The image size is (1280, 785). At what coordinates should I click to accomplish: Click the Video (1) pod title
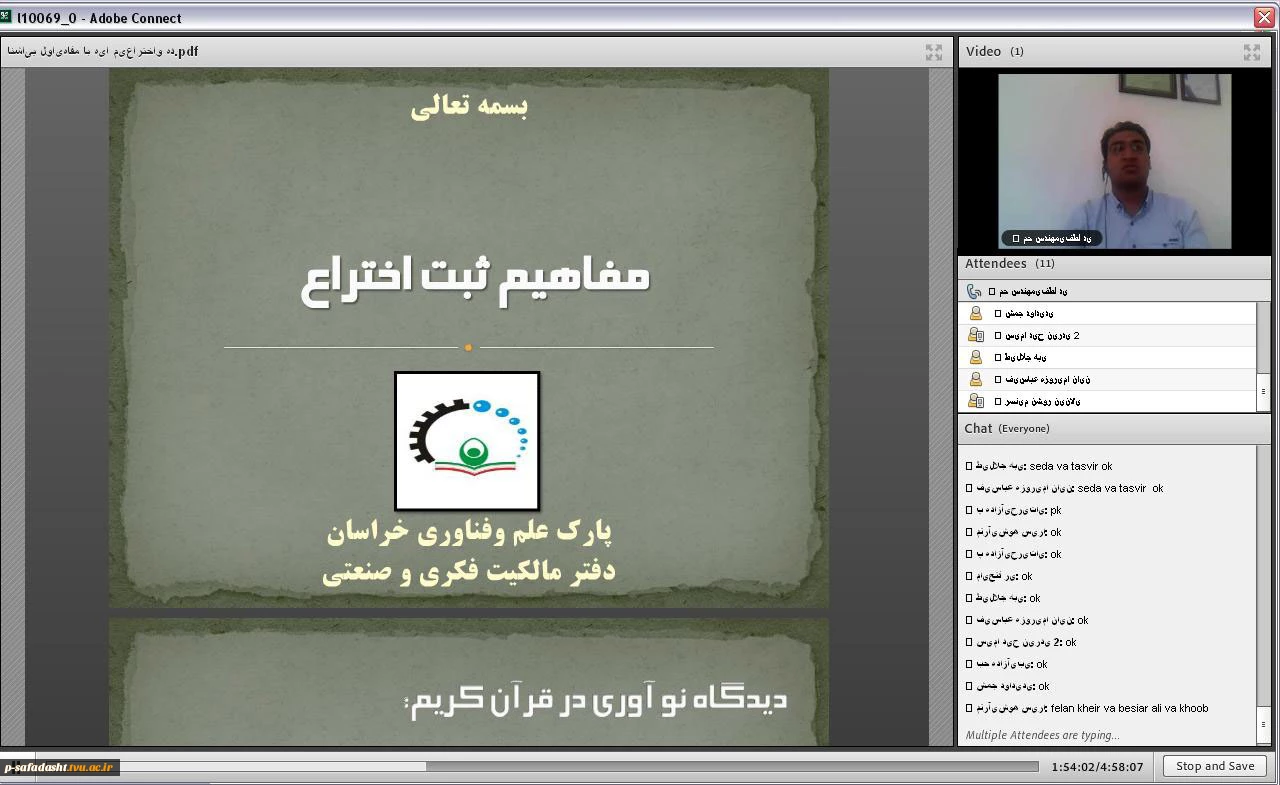click(994, 51)
